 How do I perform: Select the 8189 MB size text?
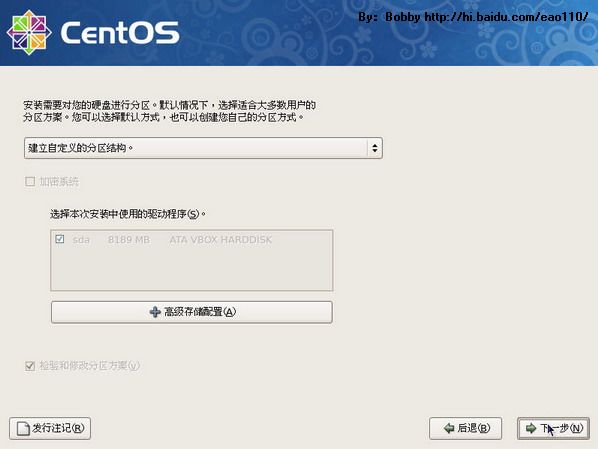tap(129, 240)
